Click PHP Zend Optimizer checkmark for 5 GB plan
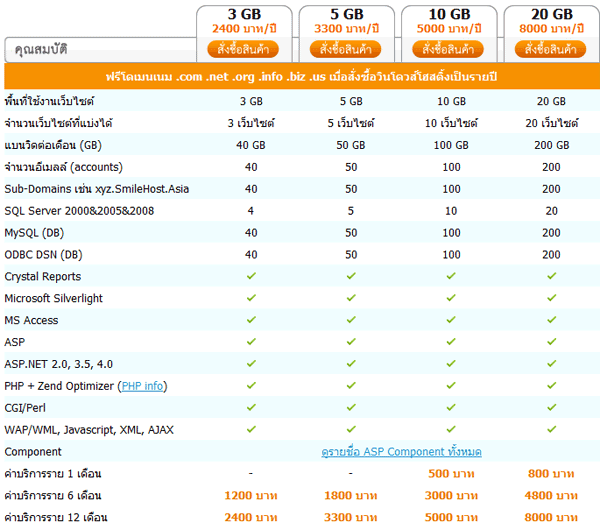This screenshot has width=600, height=530. tap(351, 385)
